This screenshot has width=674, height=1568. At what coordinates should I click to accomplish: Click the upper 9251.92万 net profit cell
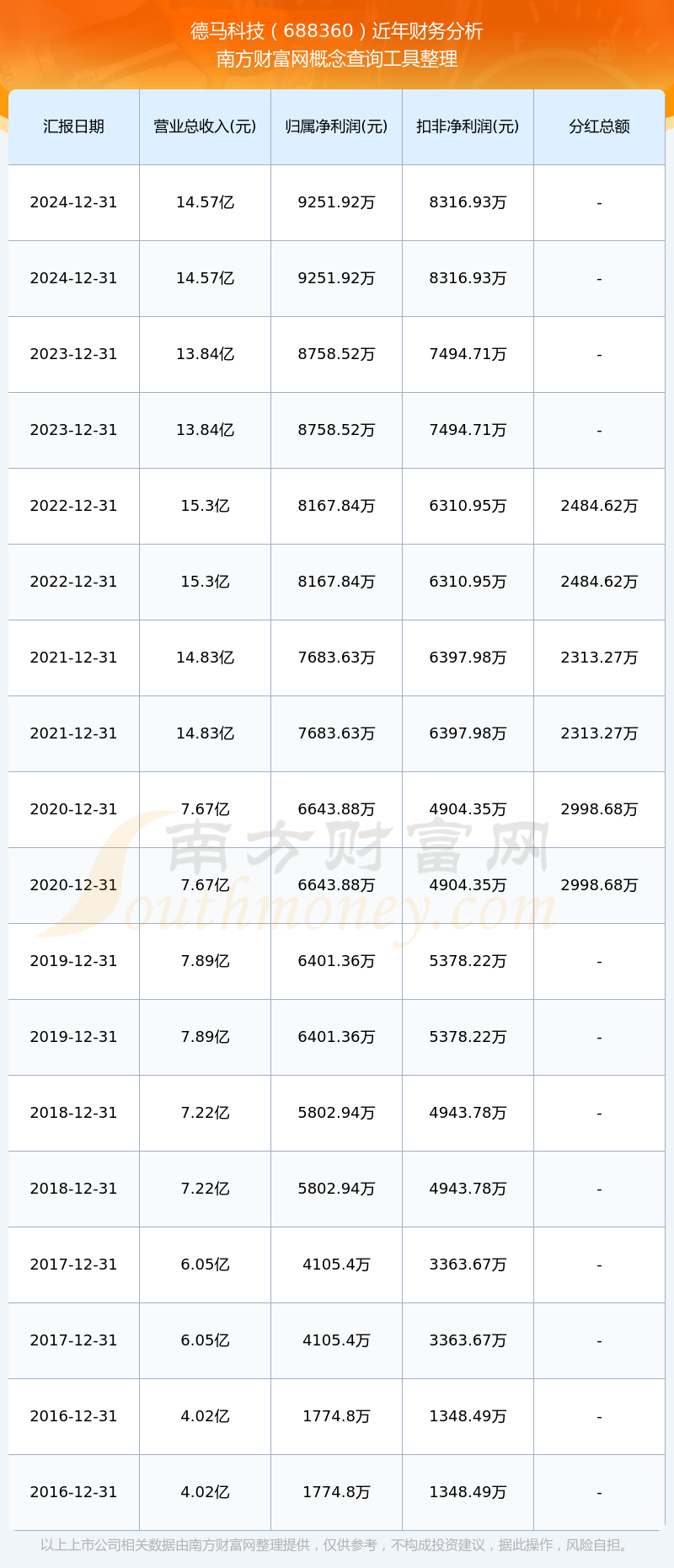click(x=336, y=202)
